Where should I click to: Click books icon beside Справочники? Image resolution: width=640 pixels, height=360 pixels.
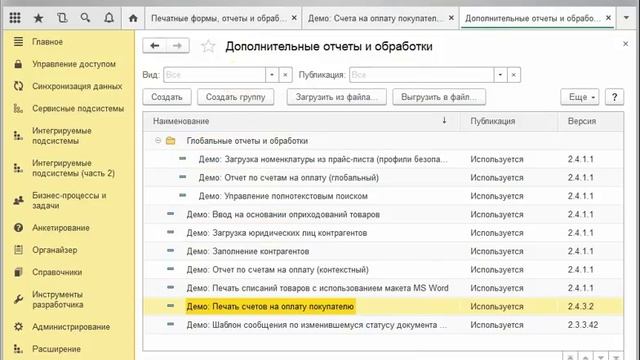tap(18, 272)
